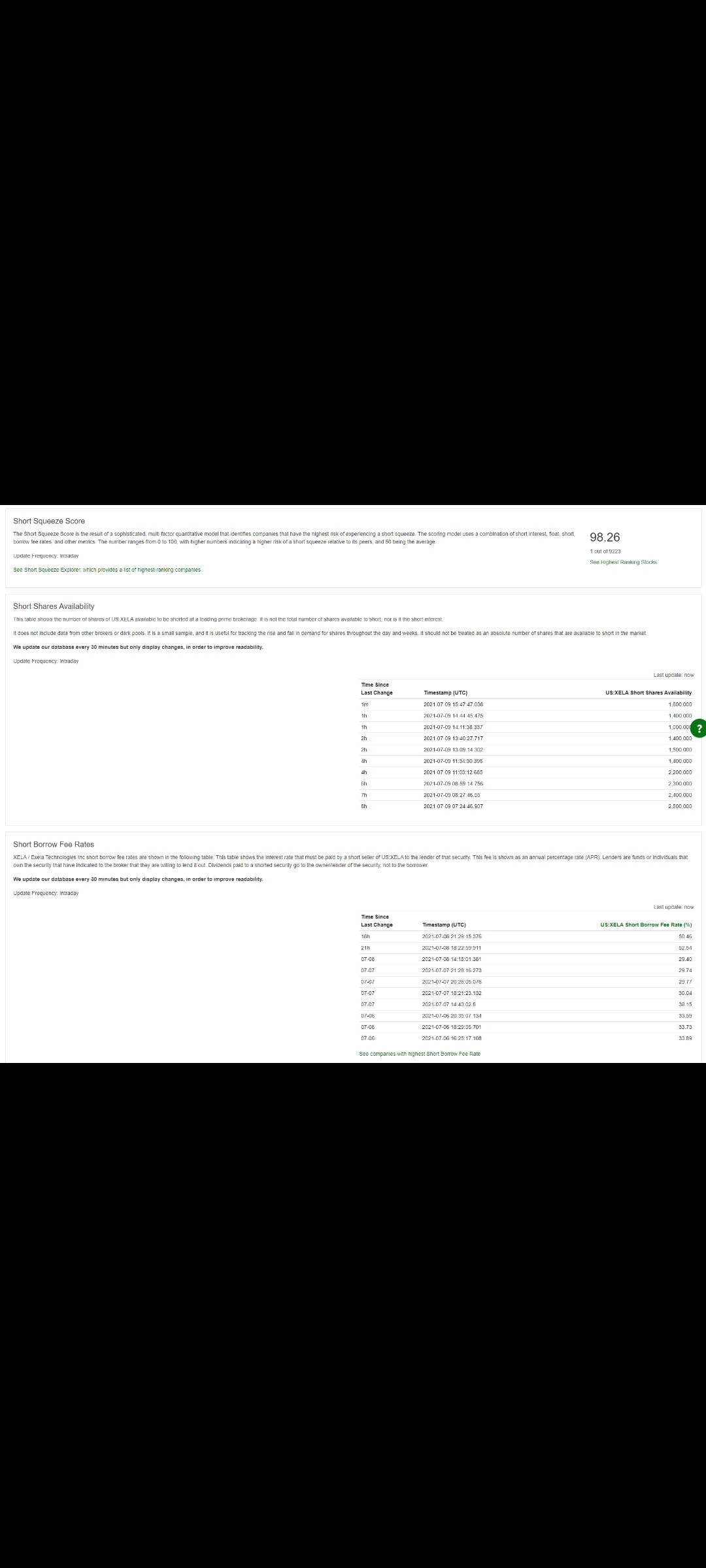The width and height of the screenshot is (706, 1568).
Task: Click timestamp '2021-07-08 14:18:01.381'
Action: point(452,959)
